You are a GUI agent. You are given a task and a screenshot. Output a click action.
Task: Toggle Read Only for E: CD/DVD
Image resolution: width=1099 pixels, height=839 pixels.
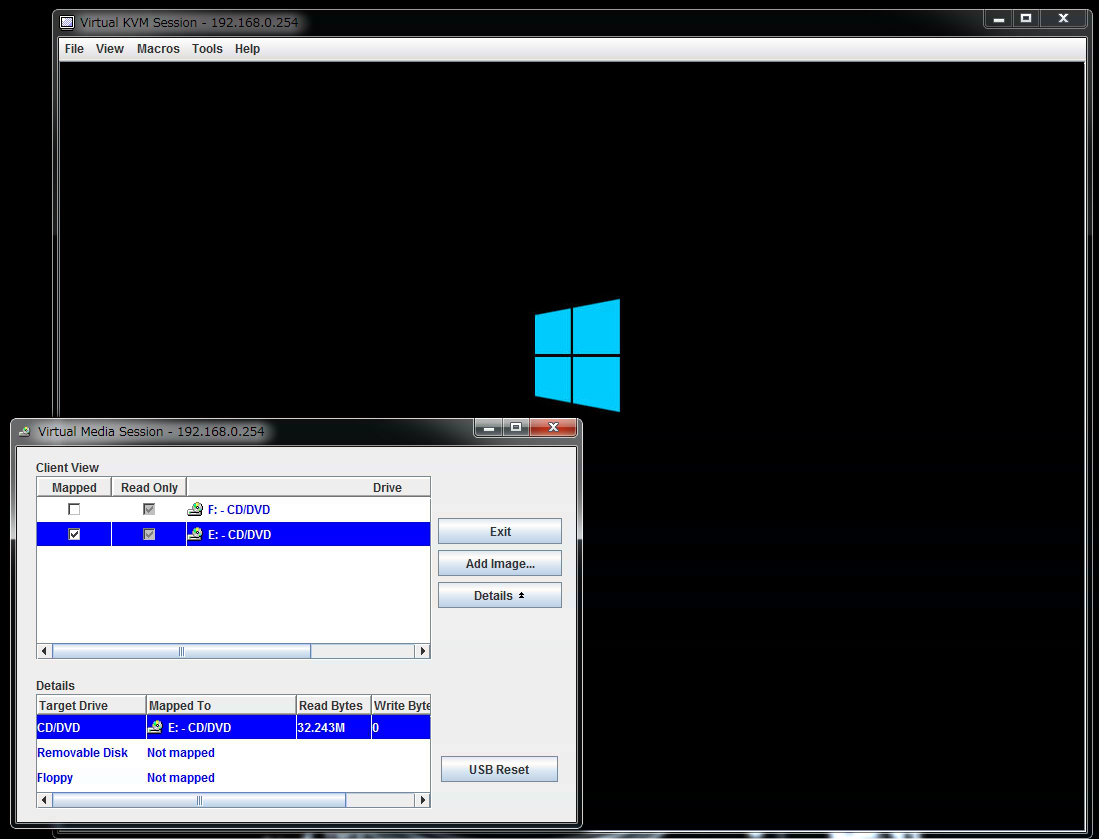point(149,534)
